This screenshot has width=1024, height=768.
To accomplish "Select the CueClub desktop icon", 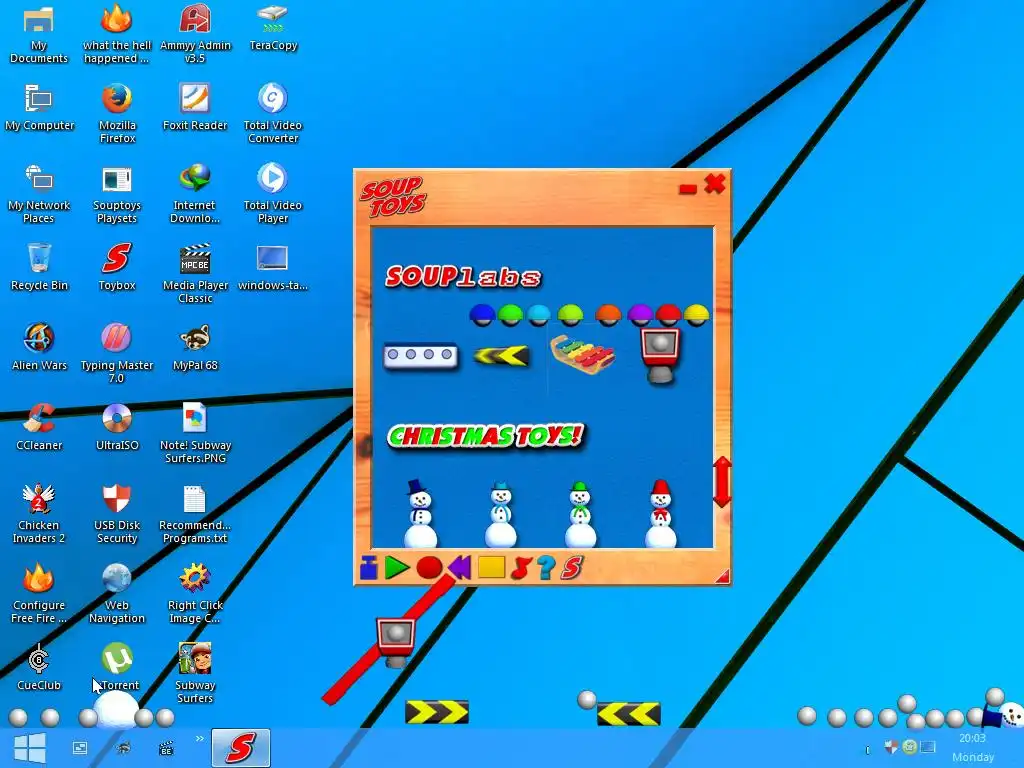I will tap(39, 666).
